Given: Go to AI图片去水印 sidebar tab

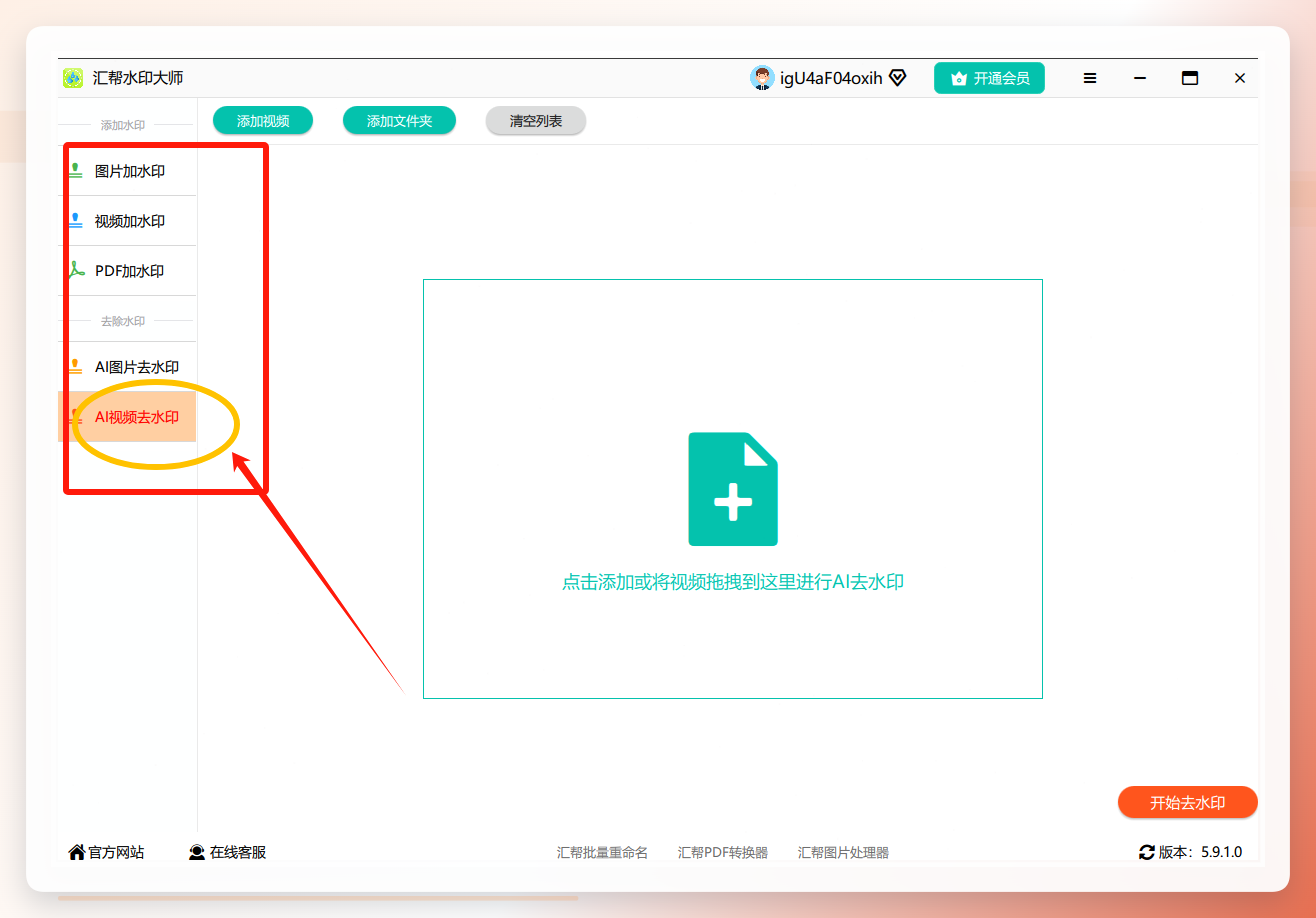Looking at the screenshot, I should [x=127, y=367].
